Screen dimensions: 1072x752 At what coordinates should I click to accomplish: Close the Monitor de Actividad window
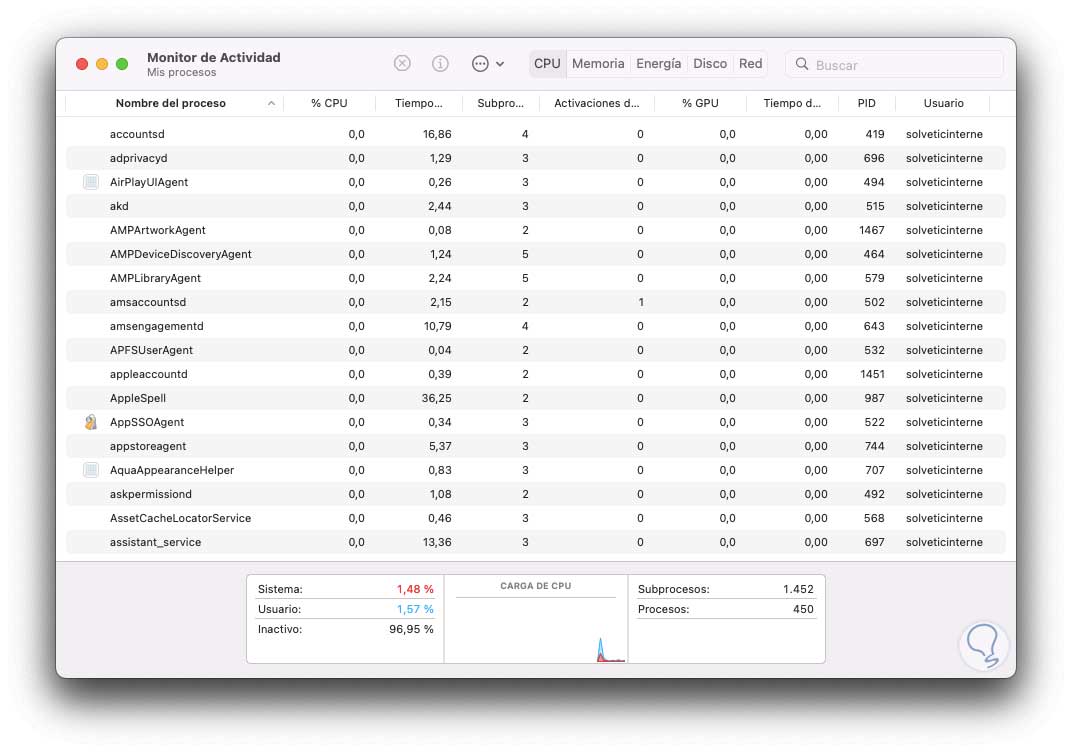82,64
